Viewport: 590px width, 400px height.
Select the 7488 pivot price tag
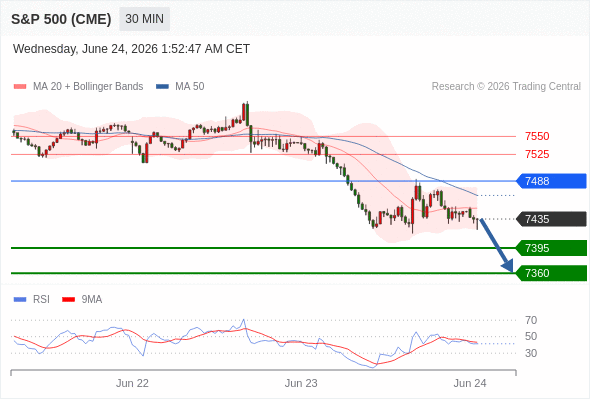pyautogui.click(x=551, y=181)
